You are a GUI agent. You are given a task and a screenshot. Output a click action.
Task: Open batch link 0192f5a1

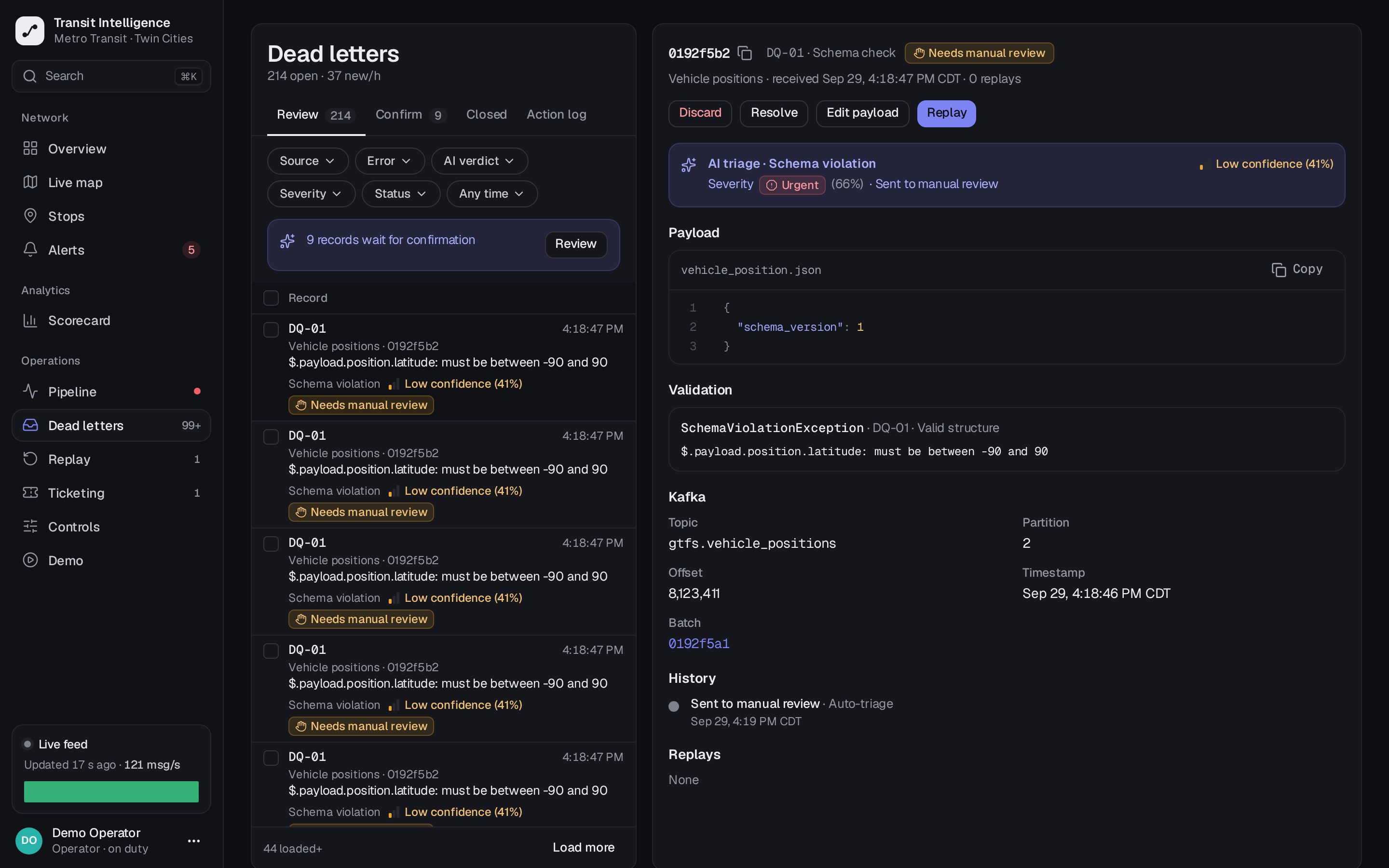[698, 644]
